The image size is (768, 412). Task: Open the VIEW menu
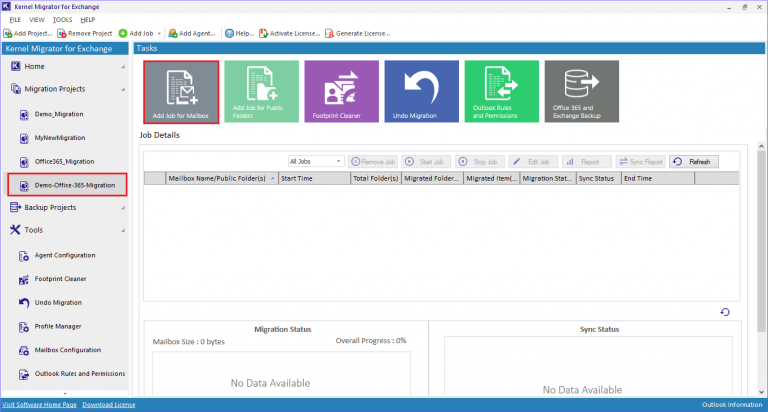(37, 20)
